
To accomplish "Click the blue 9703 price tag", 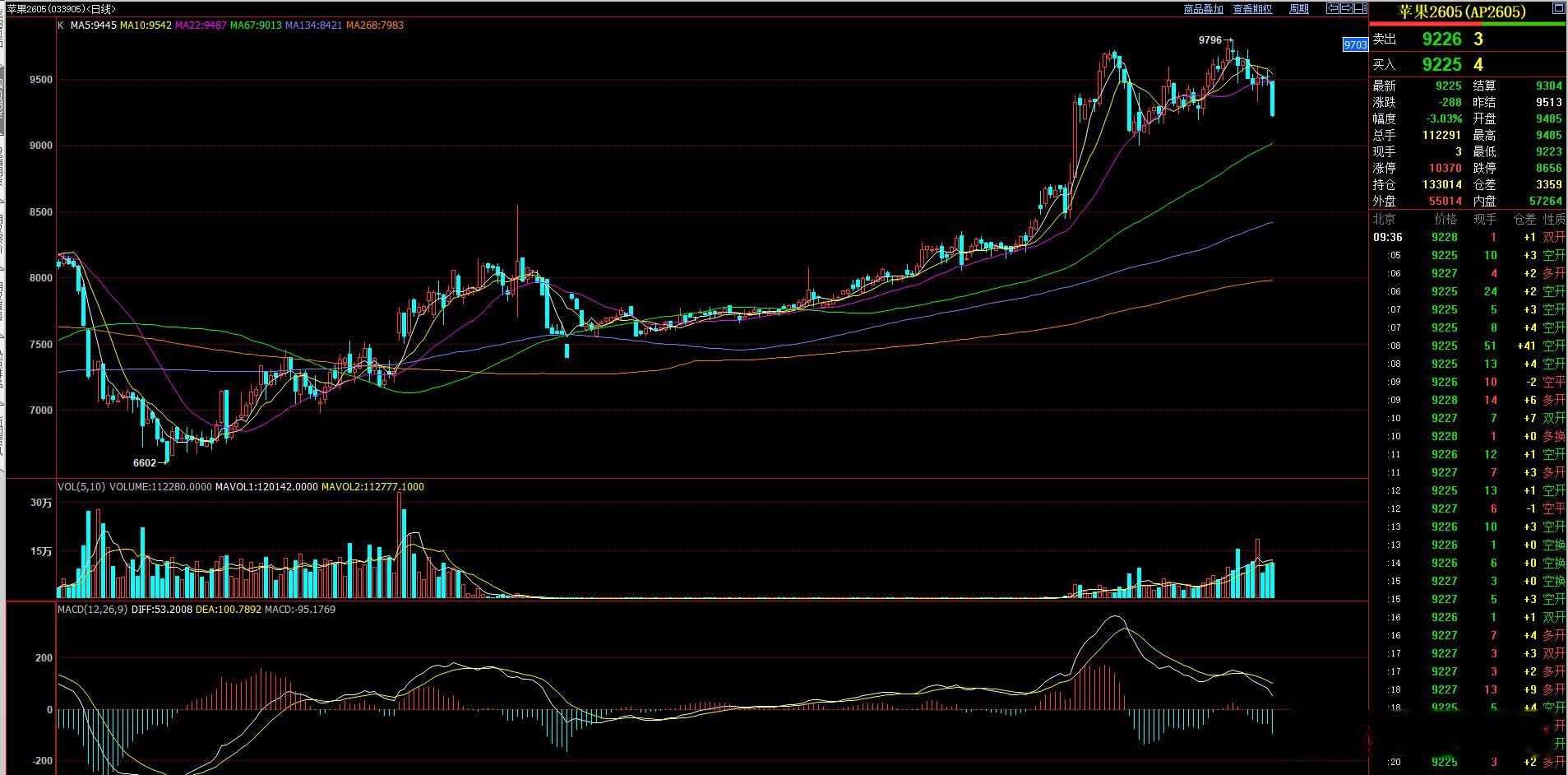I will tap(1355, 44).
